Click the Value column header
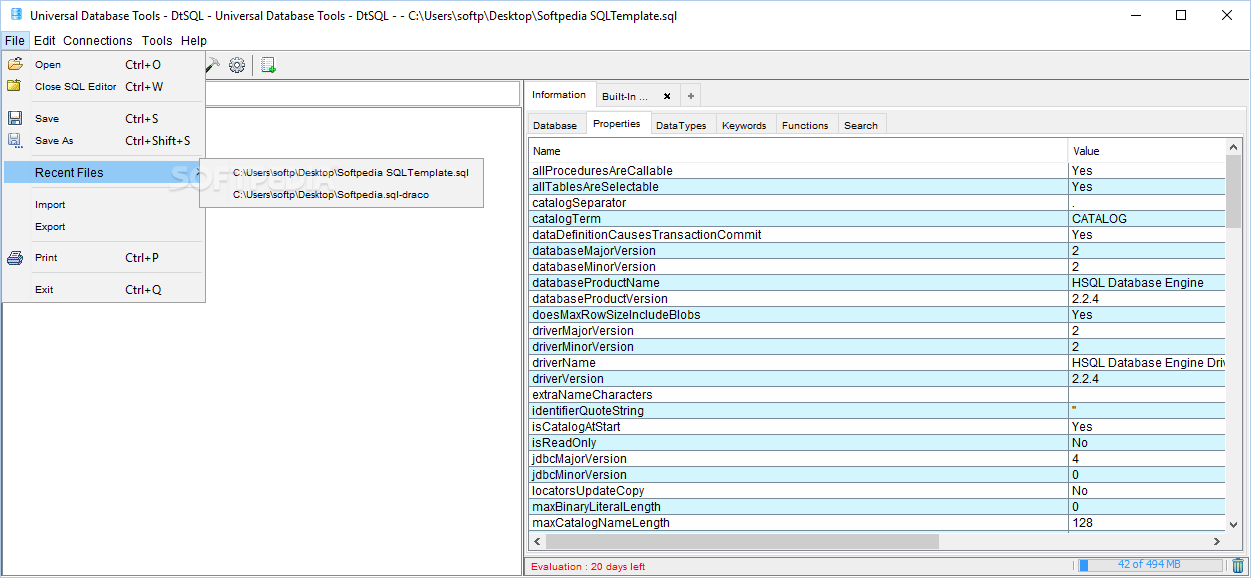The width and height of the screenshot is (1251, 578). click(x=1147, y=151)
